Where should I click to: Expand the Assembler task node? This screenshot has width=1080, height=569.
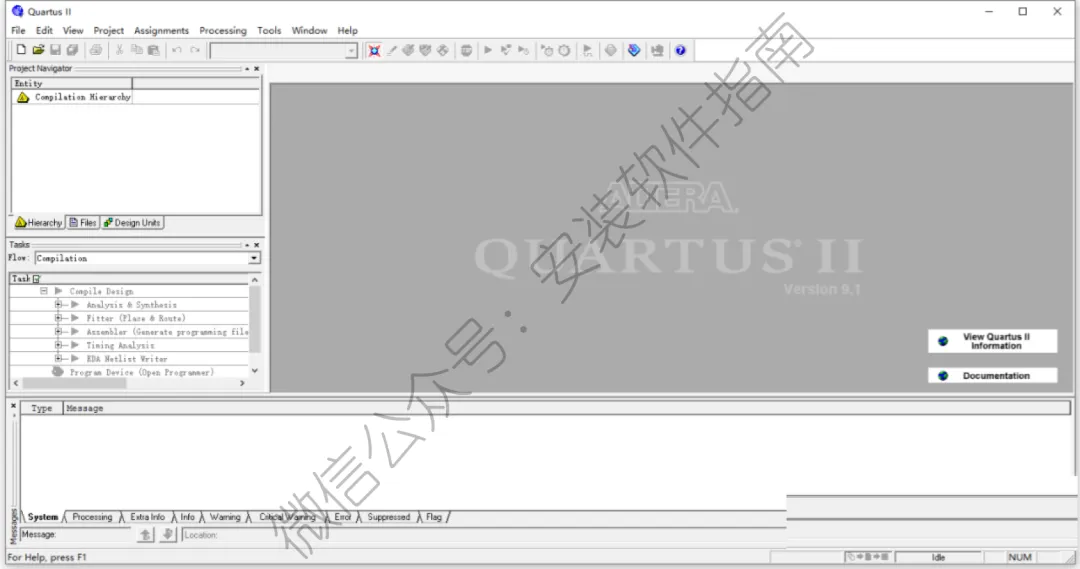tap(59, 331)
